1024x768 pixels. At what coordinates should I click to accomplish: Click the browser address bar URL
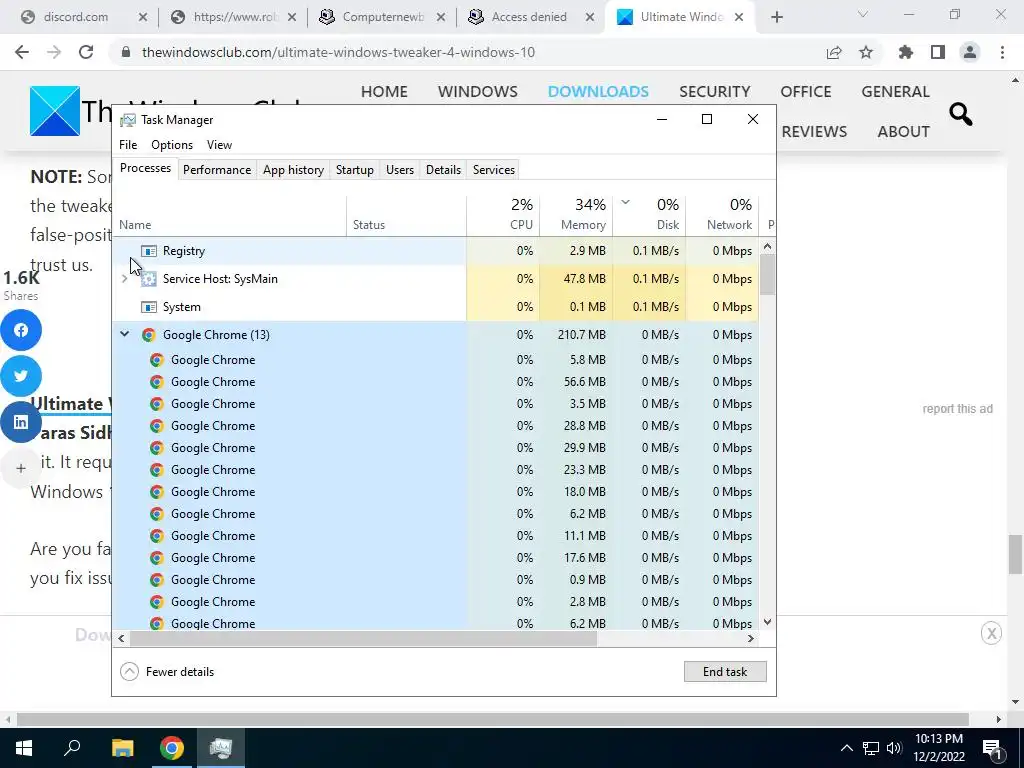pyautogui.click(x=338, y=52)
